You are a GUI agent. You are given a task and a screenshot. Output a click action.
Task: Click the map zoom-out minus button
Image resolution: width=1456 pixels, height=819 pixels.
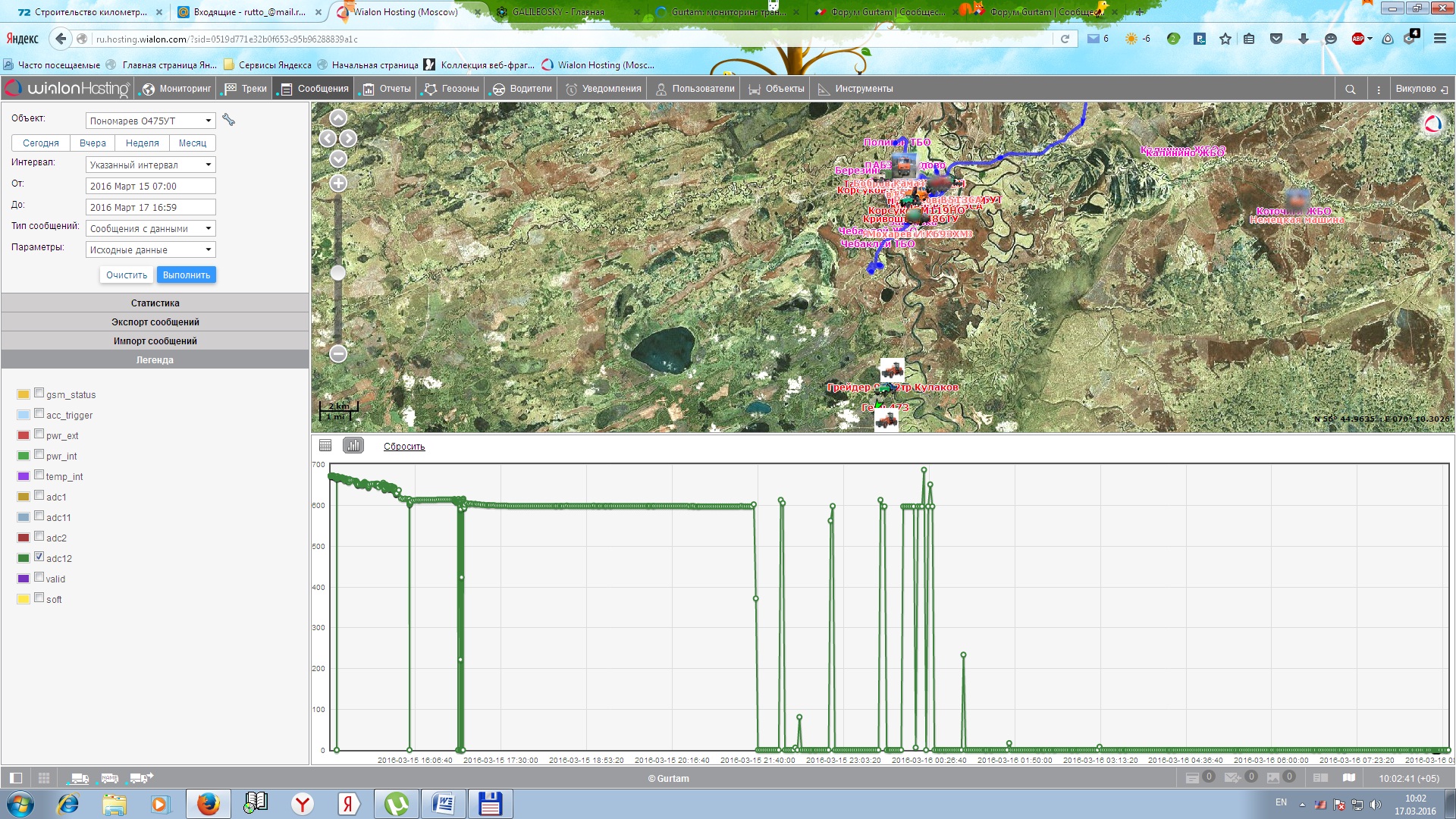tap(338, 353)
